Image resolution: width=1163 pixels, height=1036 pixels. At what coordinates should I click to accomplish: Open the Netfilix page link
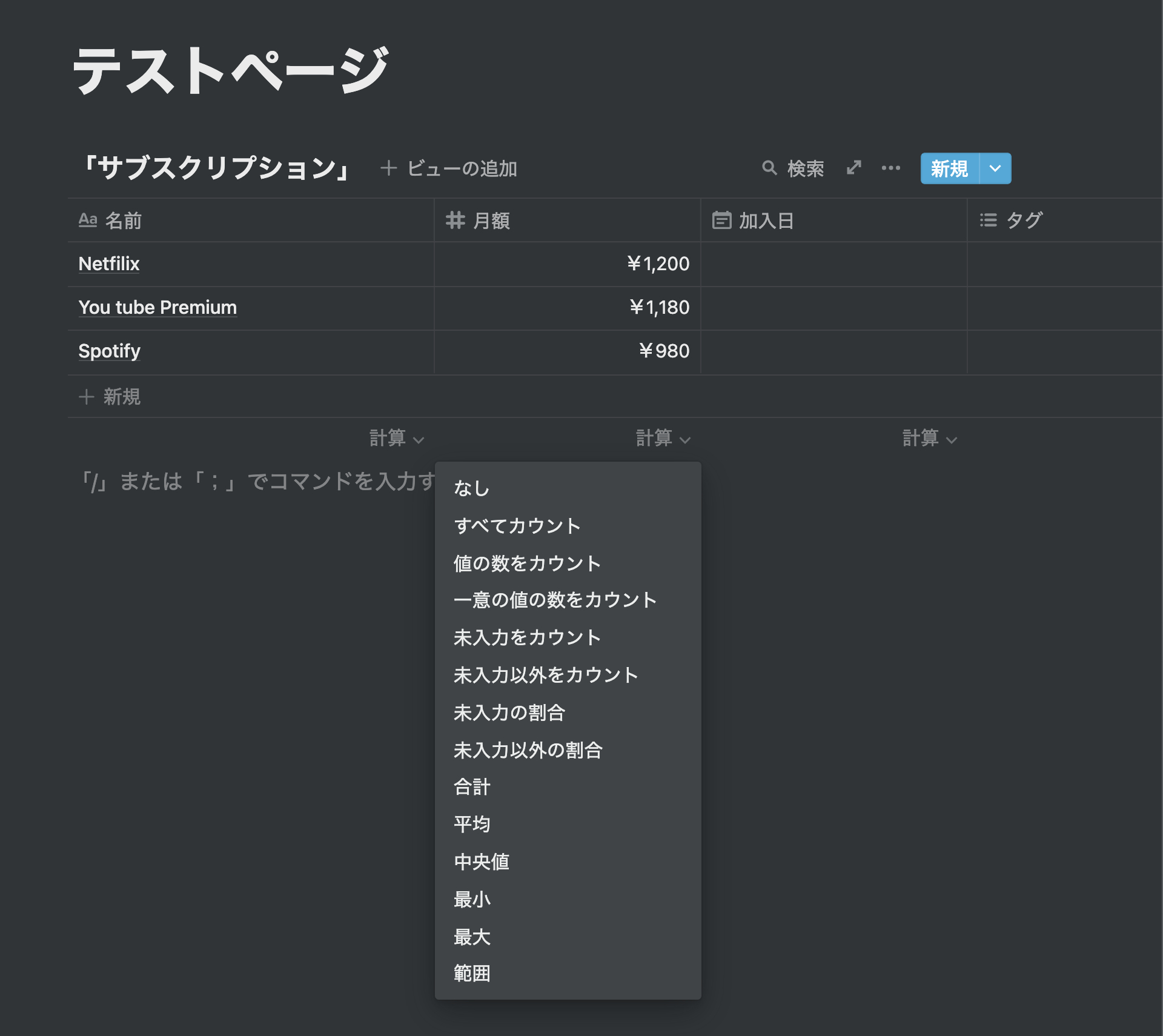[108, 264]
